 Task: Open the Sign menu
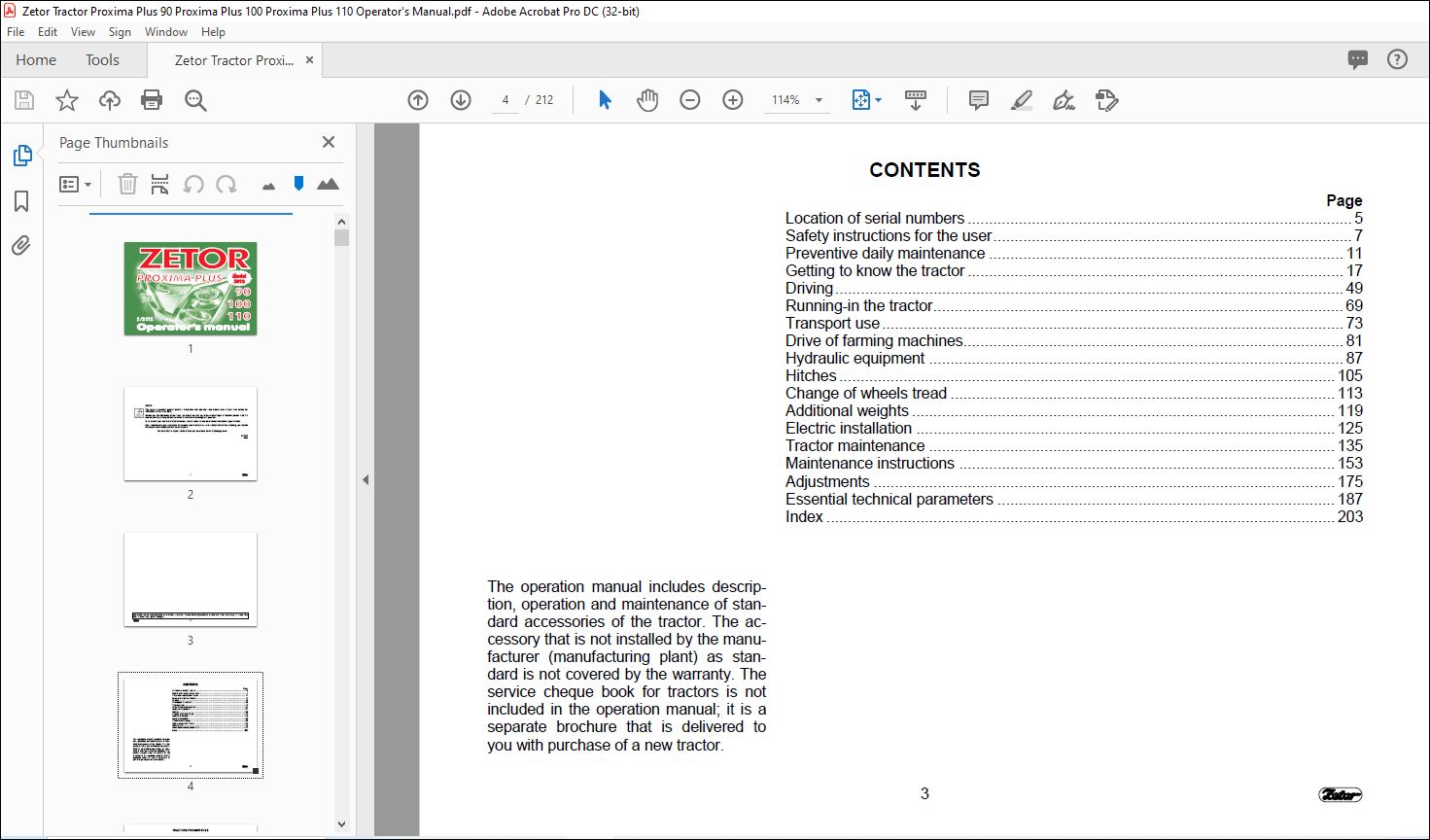120,32
